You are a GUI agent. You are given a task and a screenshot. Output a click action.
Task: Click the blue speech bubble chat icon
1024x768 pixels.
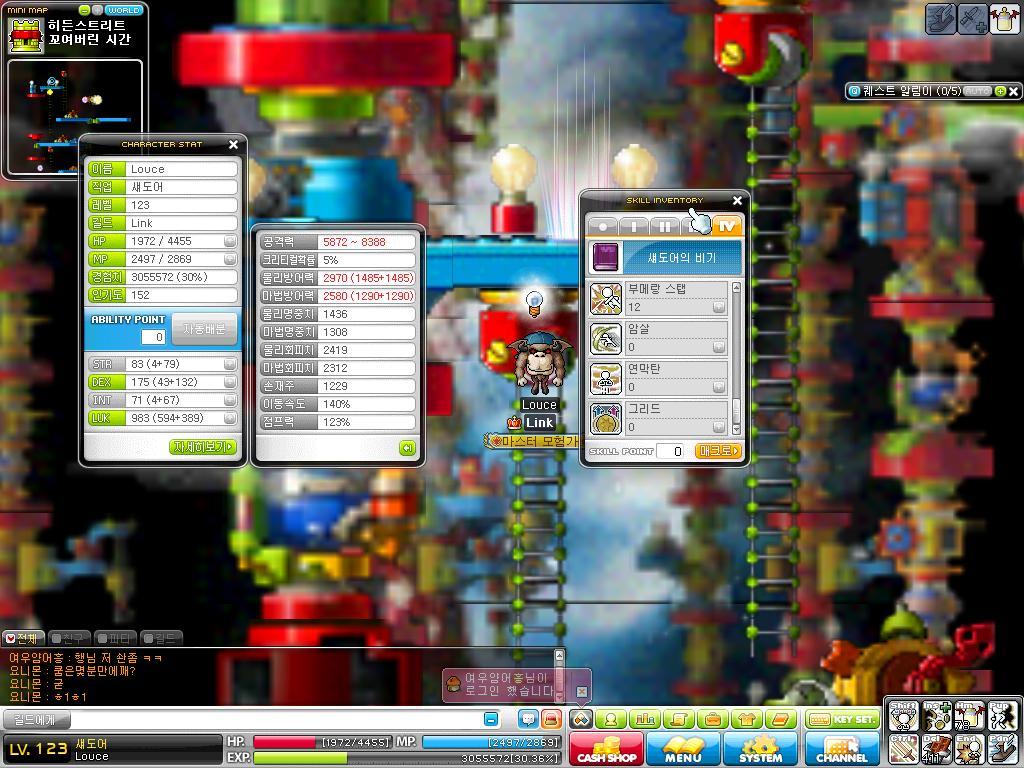point(528,719)
